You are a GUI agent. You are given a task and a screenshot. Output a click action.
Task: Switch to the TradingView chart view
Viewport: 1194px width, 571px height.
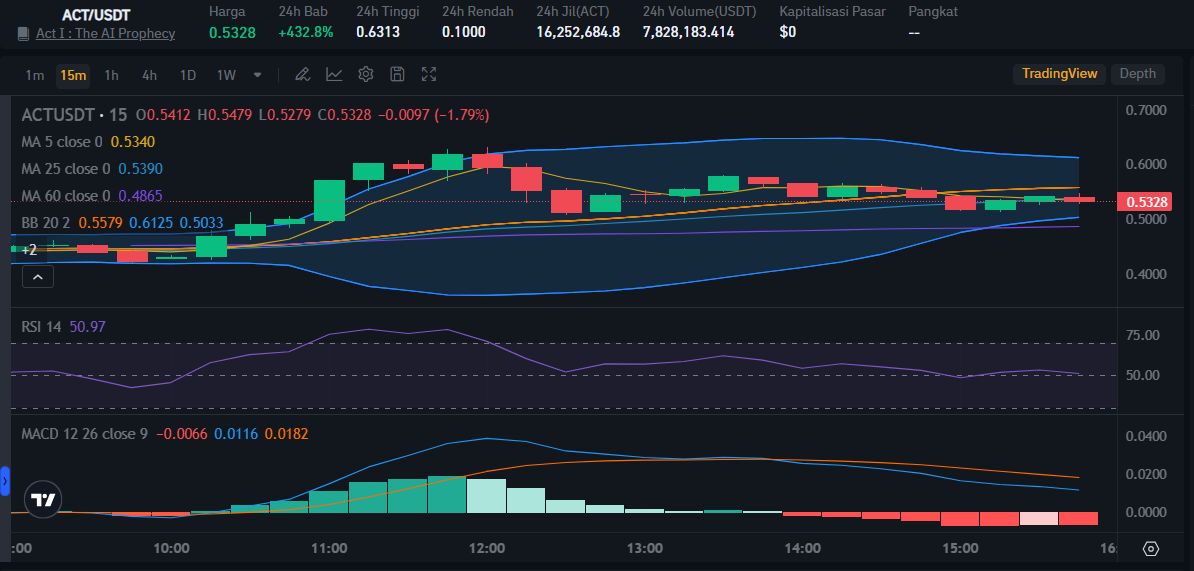click(x=1059, y=74)
